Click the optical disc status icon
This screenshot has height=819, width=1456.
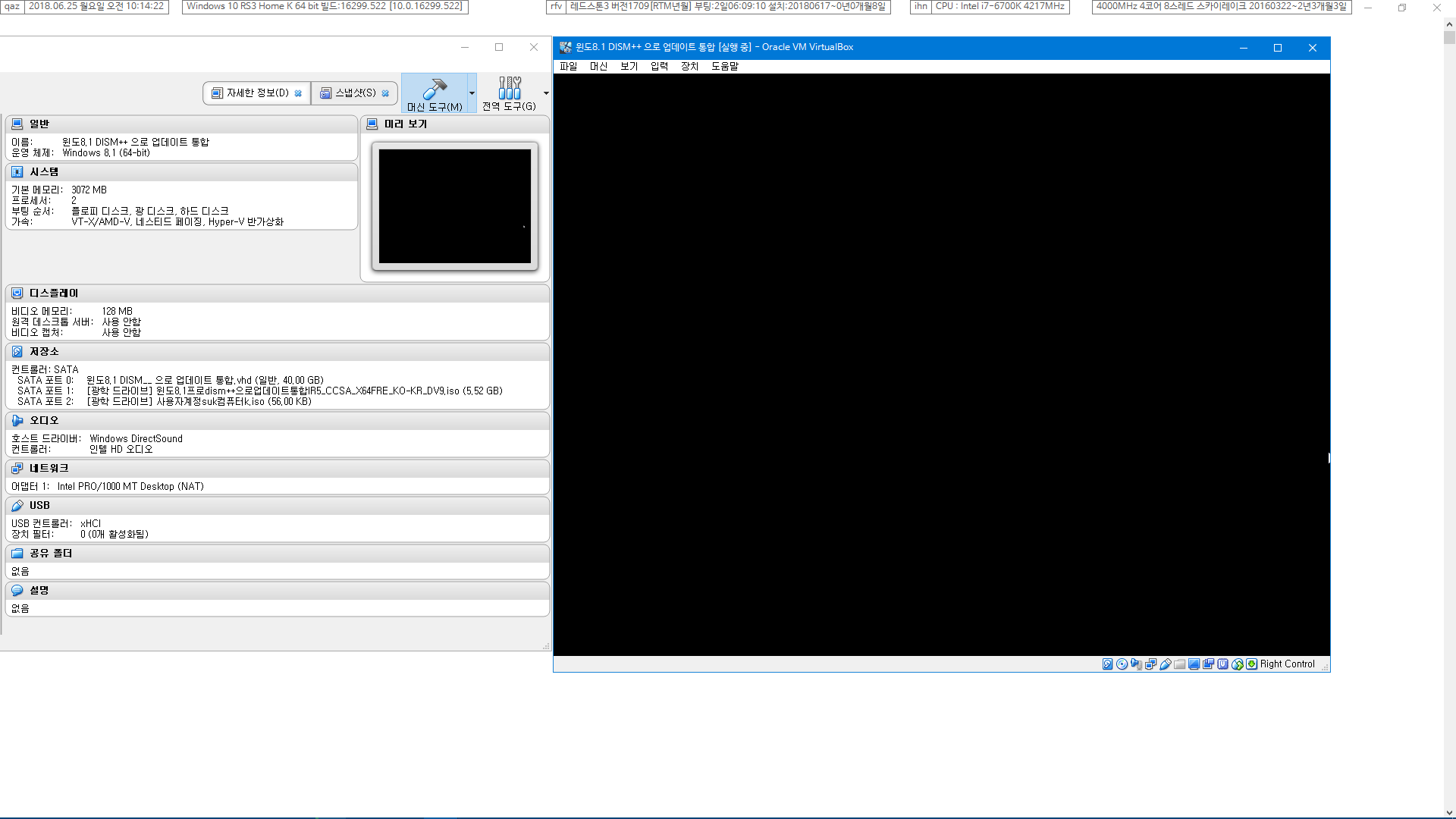[1122, 664]
